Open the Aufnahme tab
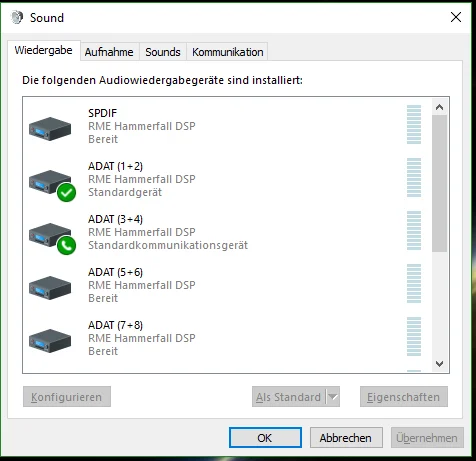The height and width of the screenshot is (461, 476). [x=109, y=52]
